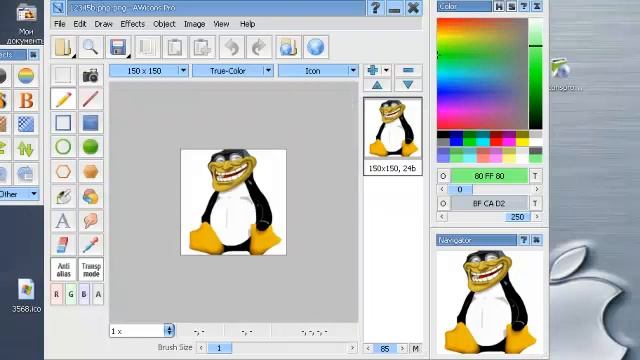Open the Image menu
The image size is (640, 360).
click(x=194, y=24)
